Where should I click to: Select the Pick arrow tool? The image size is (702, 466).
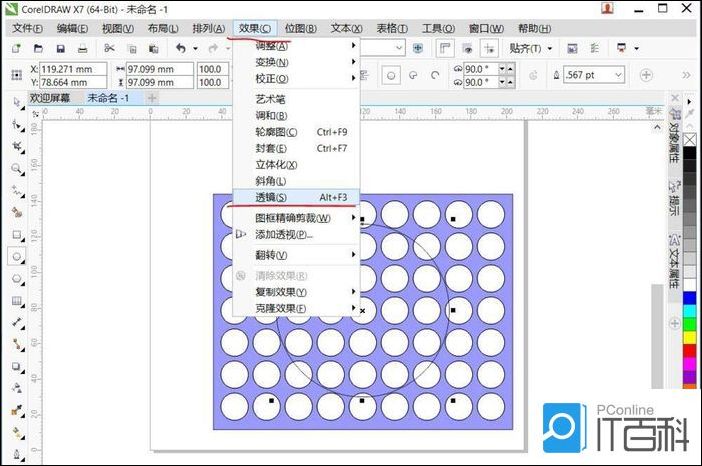tap(17, 102)
